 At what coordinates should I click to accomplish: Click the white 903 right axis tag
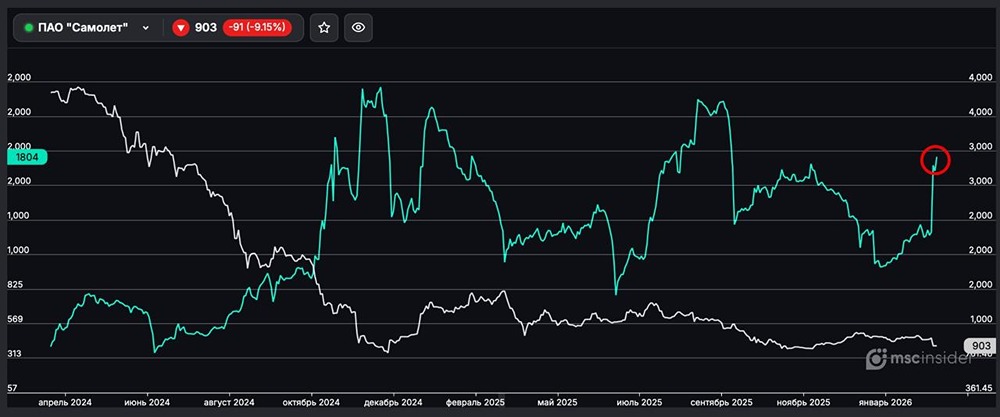(977, 345)
